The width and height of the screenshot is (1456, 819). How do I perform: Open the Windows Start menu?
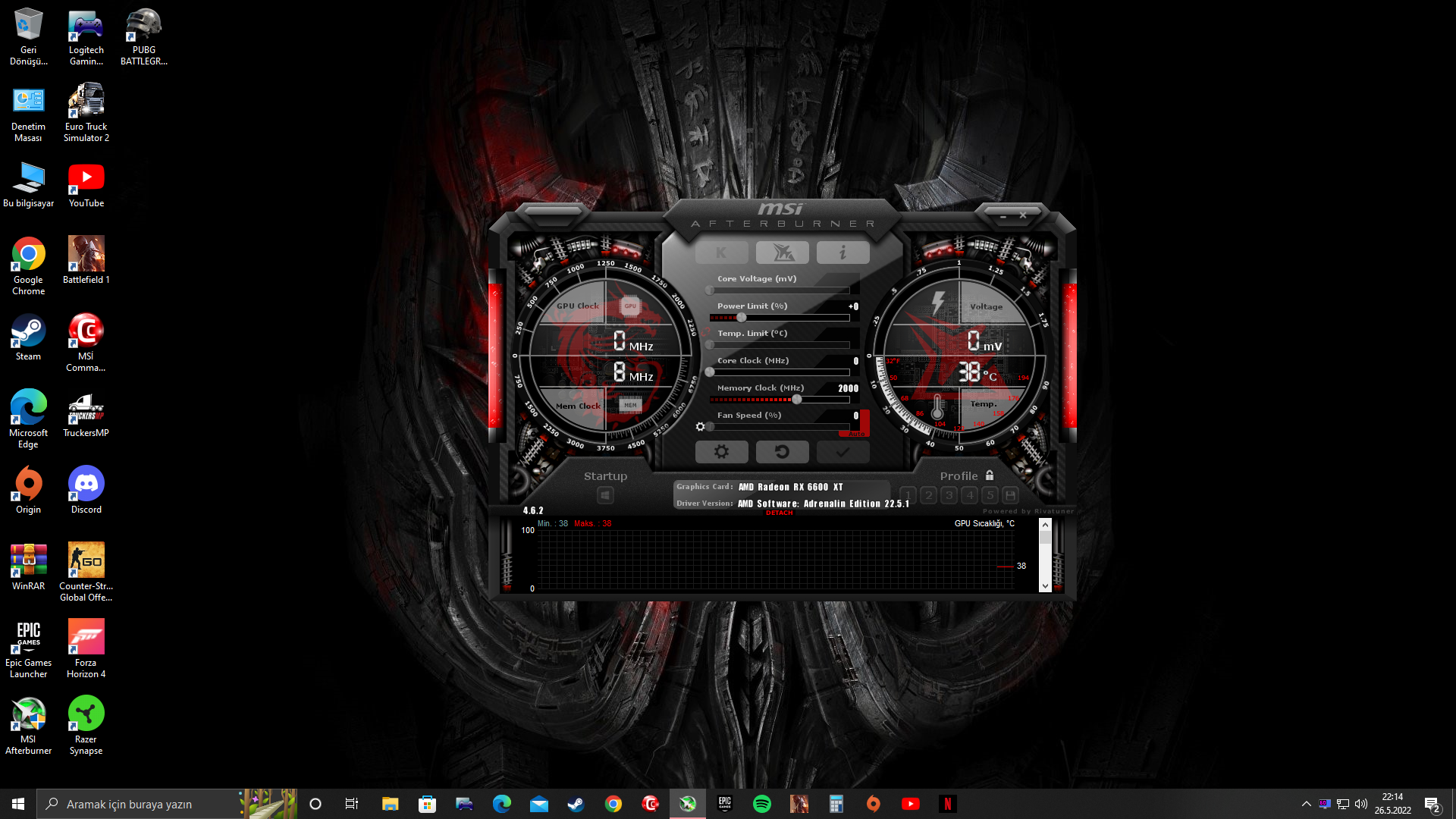[x=18, y=804]
